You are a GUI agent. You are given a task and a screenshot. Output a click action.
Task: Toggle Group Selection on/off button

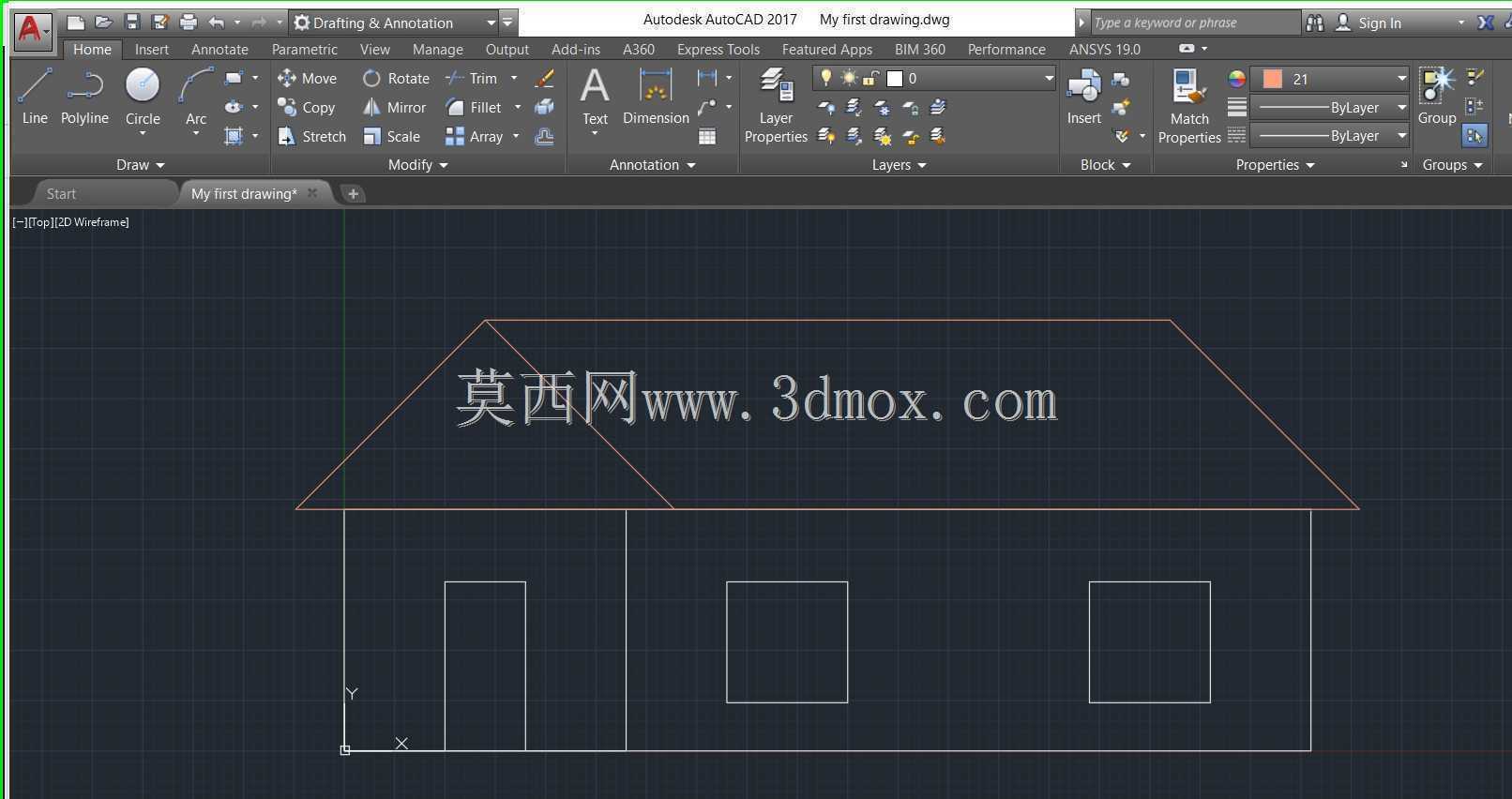1474,136
